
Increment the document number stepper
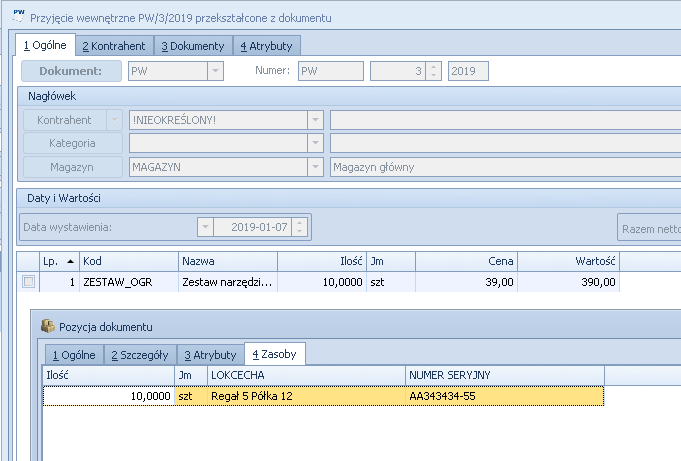click(x=433, y=66)
